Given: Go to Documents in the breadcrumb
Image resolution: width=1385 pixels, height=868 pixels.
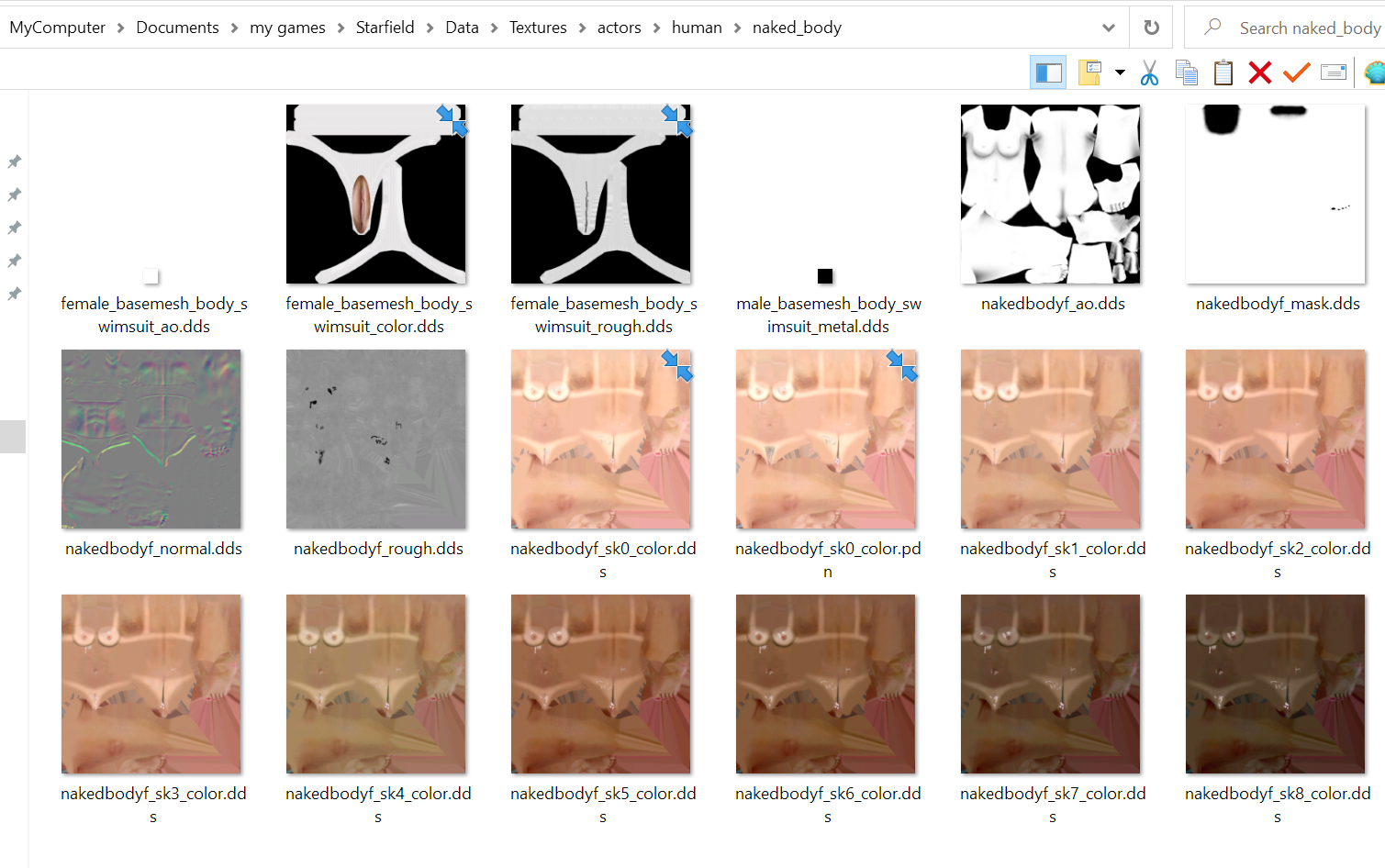Looking at the screenshot, I should click(x=177, y=28).
